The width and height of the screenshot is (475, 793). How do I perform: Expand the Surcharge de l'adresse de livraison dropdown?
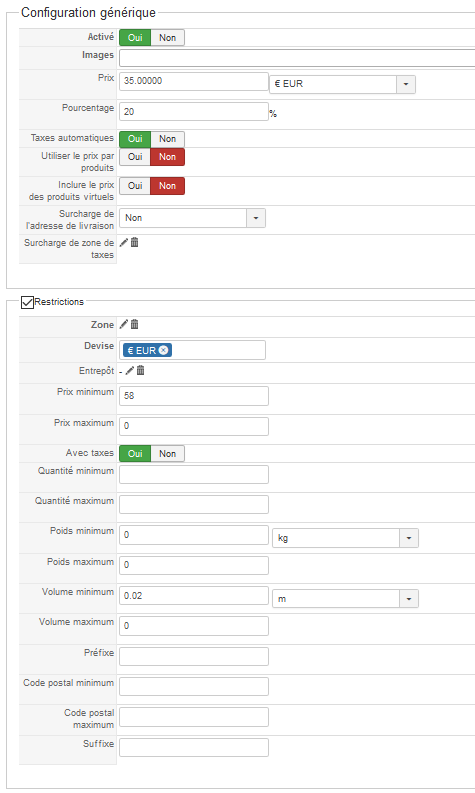(x=192, y=218)
